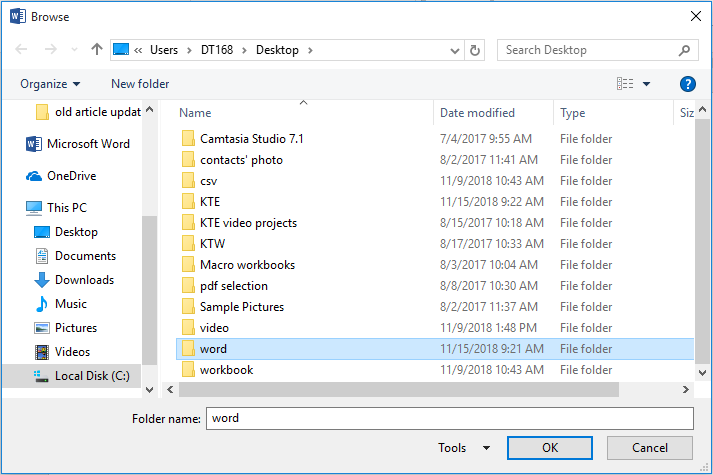Click the Refresh button beside address bar

tap(476, 50)
